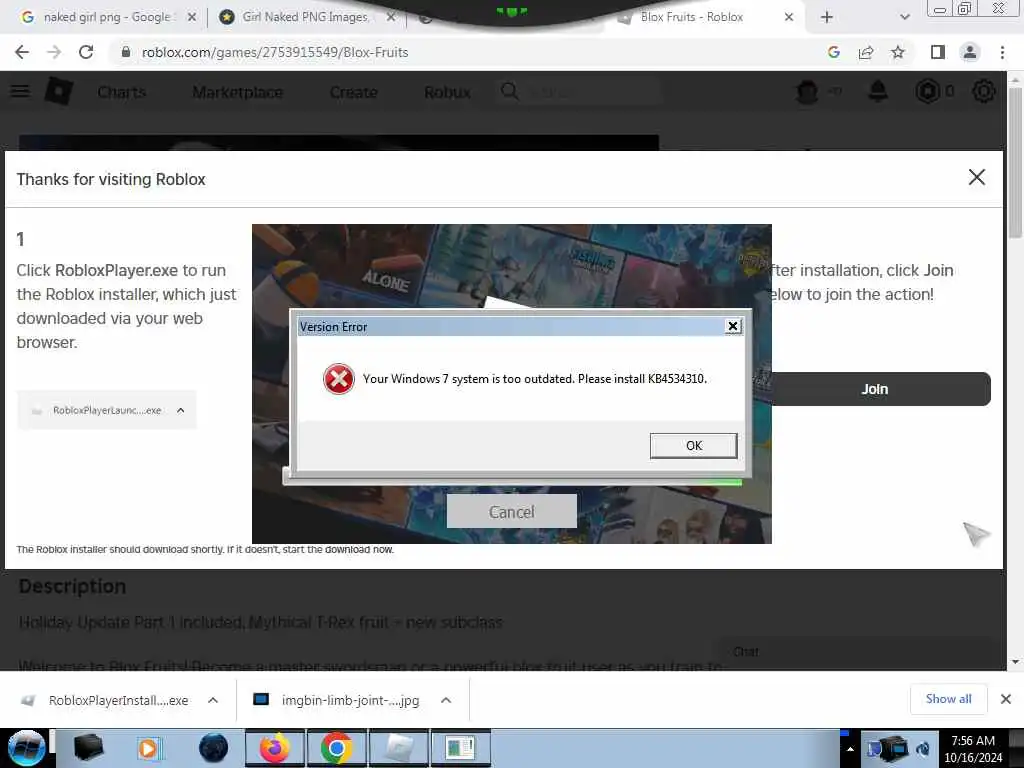Click the volume icon in the system tray
The width and height of the screenshot is (1024, 768).
(x=923, y=749)
